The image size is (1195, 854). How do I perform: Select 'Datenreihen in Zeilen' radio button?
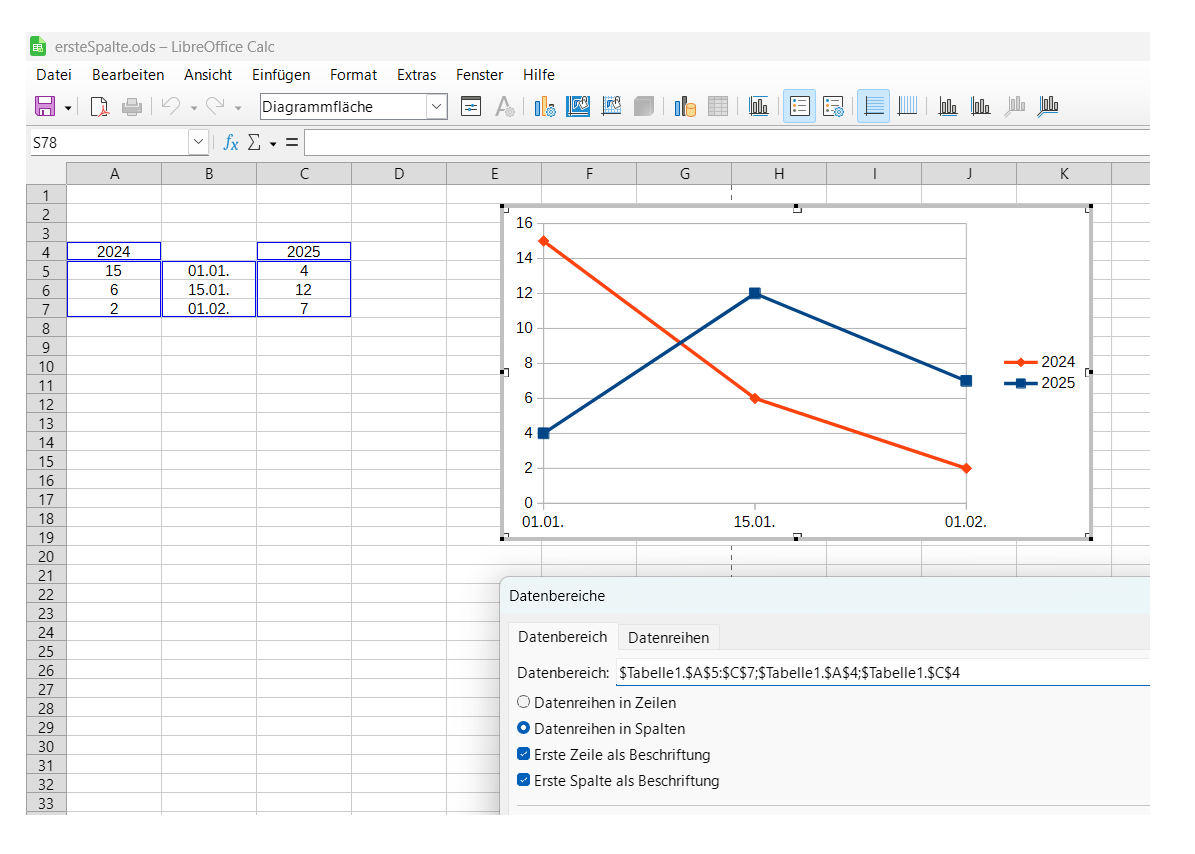point(524,703)
